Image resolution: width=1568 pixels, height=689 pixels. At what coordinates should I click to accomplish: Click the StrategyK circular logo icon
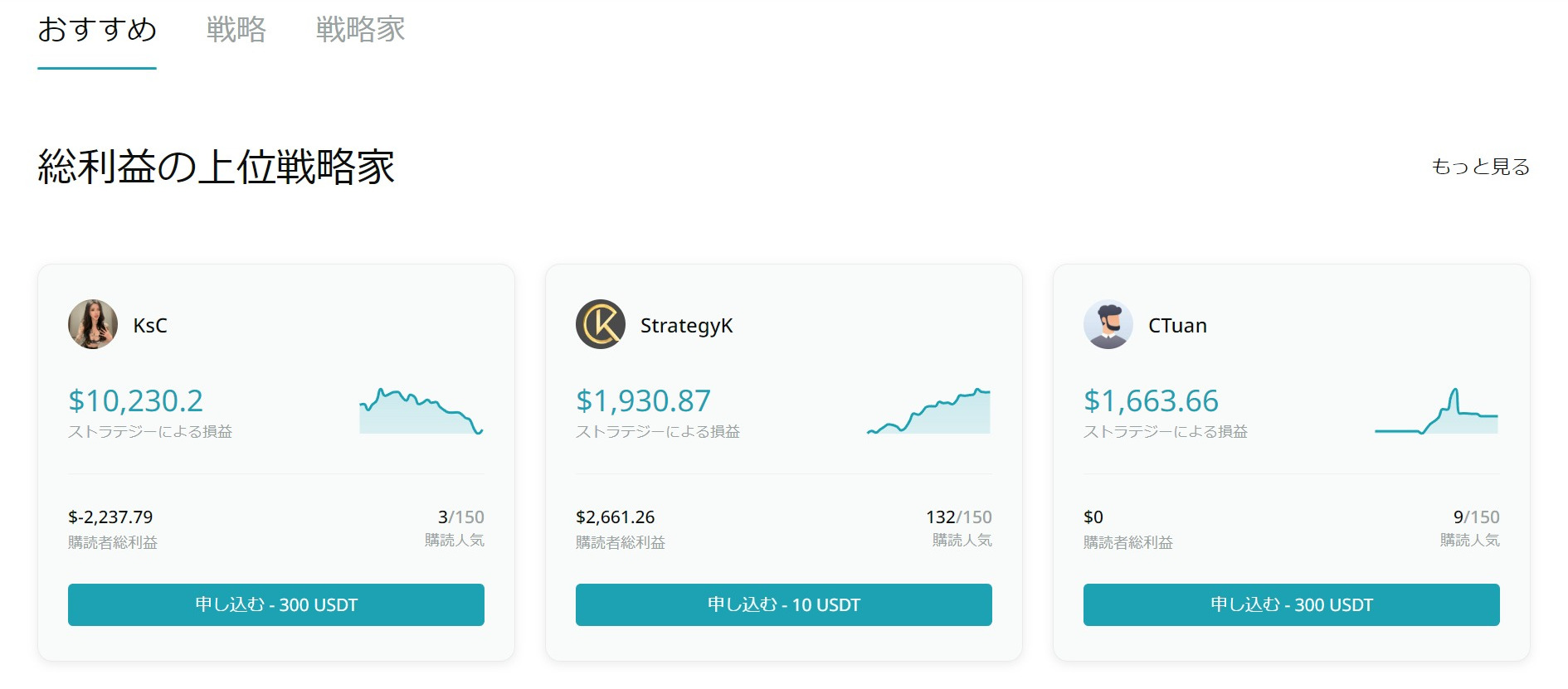(601, 325)
